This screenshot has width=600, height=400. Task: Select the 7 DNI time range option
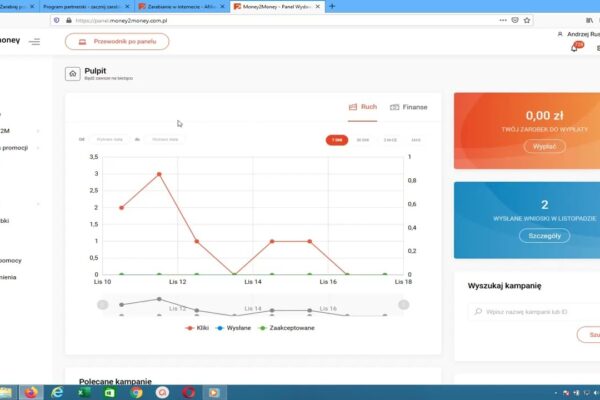[336, 140]
